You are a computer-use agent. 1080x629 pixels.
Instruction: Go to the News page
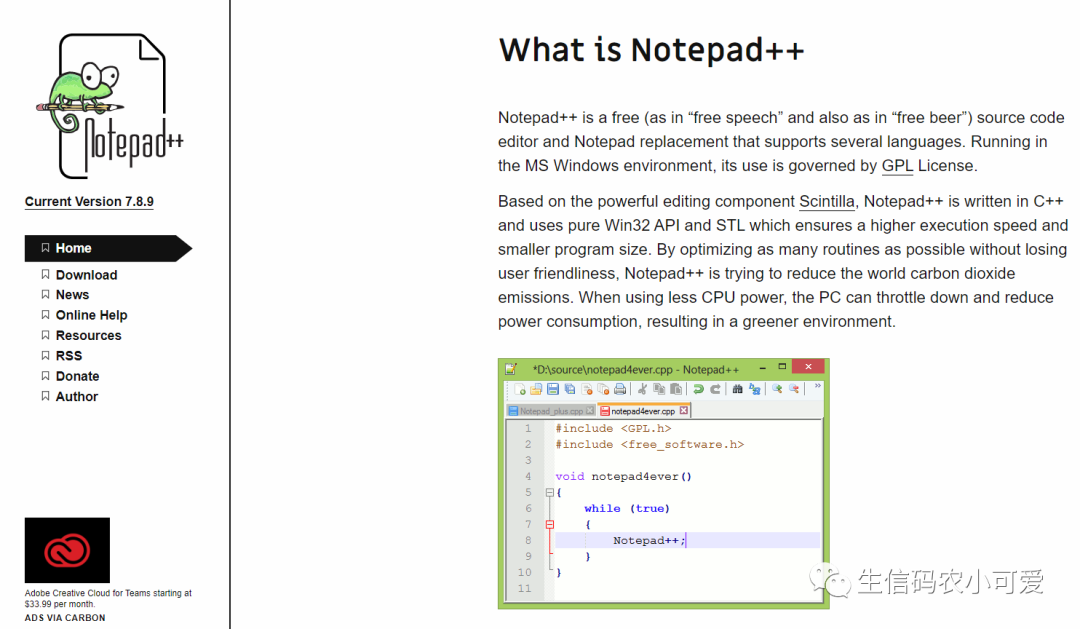72,295
